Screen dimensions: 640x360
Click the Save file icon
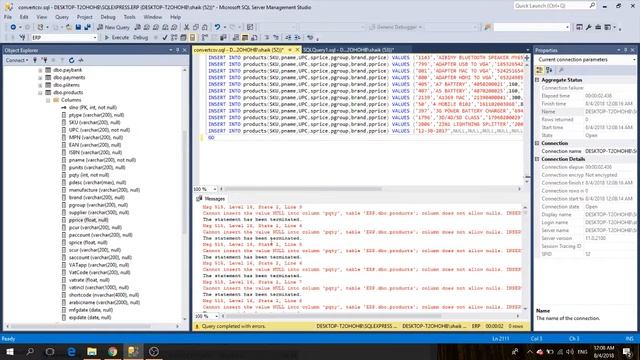pyautogui.click(x=78, y=27)
